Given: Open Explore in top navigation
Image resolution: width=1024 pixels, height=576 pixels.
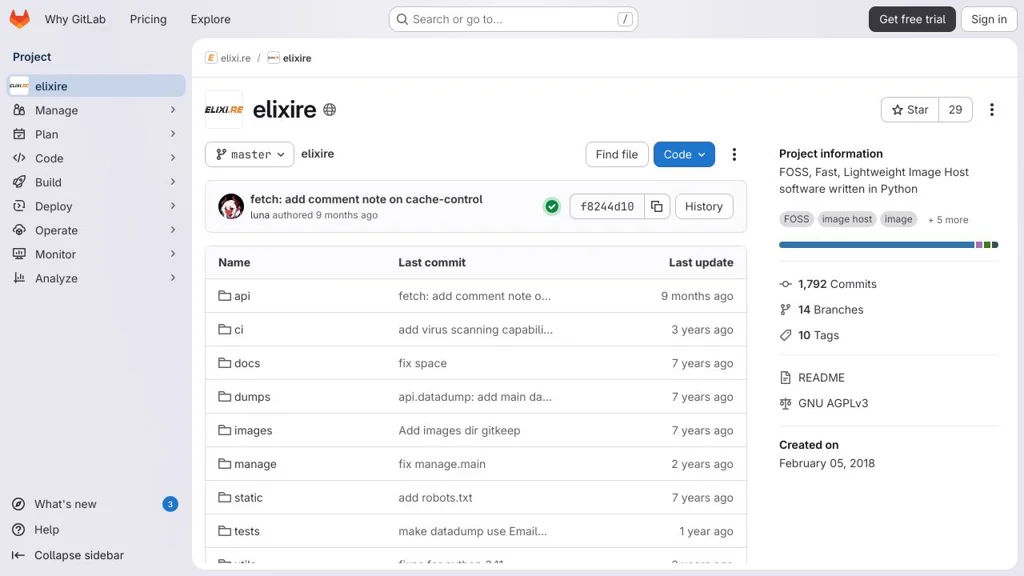Looking at the screenshot, I should point(210,19).
